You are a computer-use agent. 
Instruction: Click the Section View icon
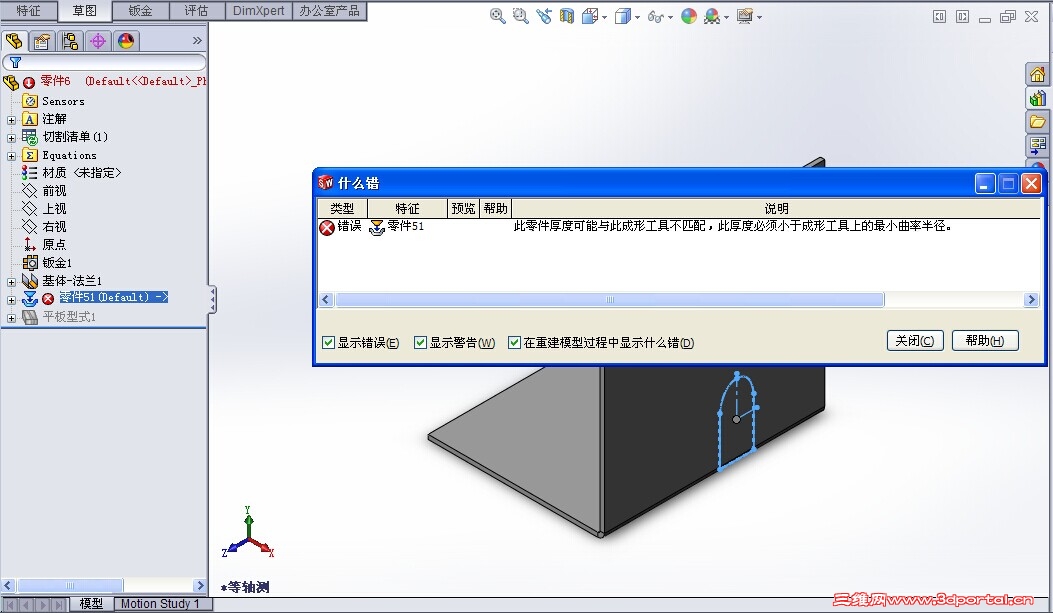(567, 17)
